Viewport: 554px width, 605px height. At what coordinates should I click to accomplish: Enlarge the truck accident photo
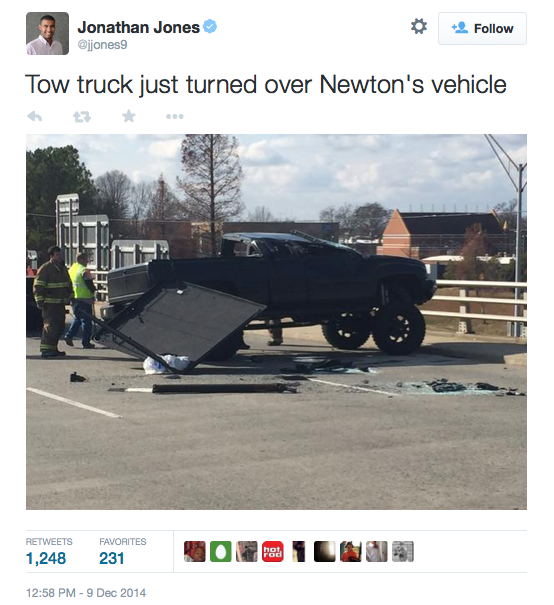(x=276, y=322)
